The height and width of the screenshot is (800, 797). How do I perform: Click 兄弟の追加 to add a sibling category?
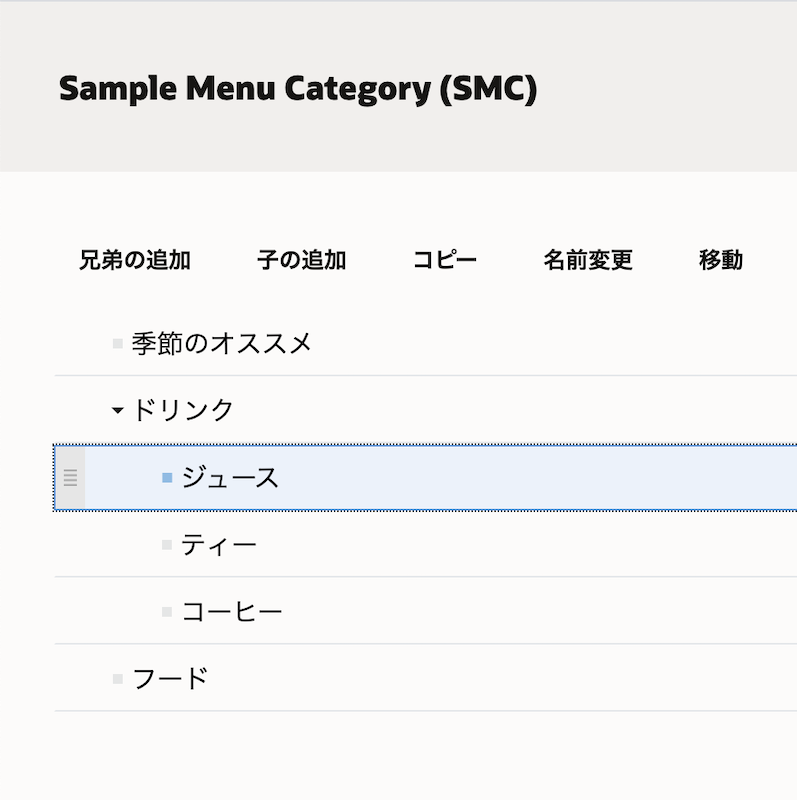133,260
